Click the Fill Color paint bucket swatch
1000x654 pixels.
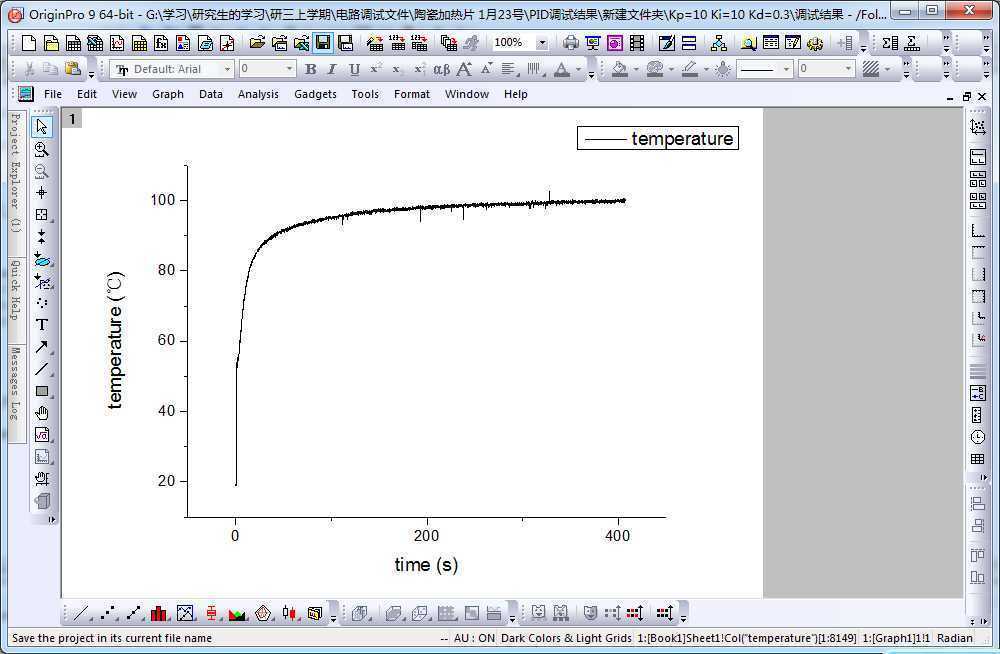(619, 69)
